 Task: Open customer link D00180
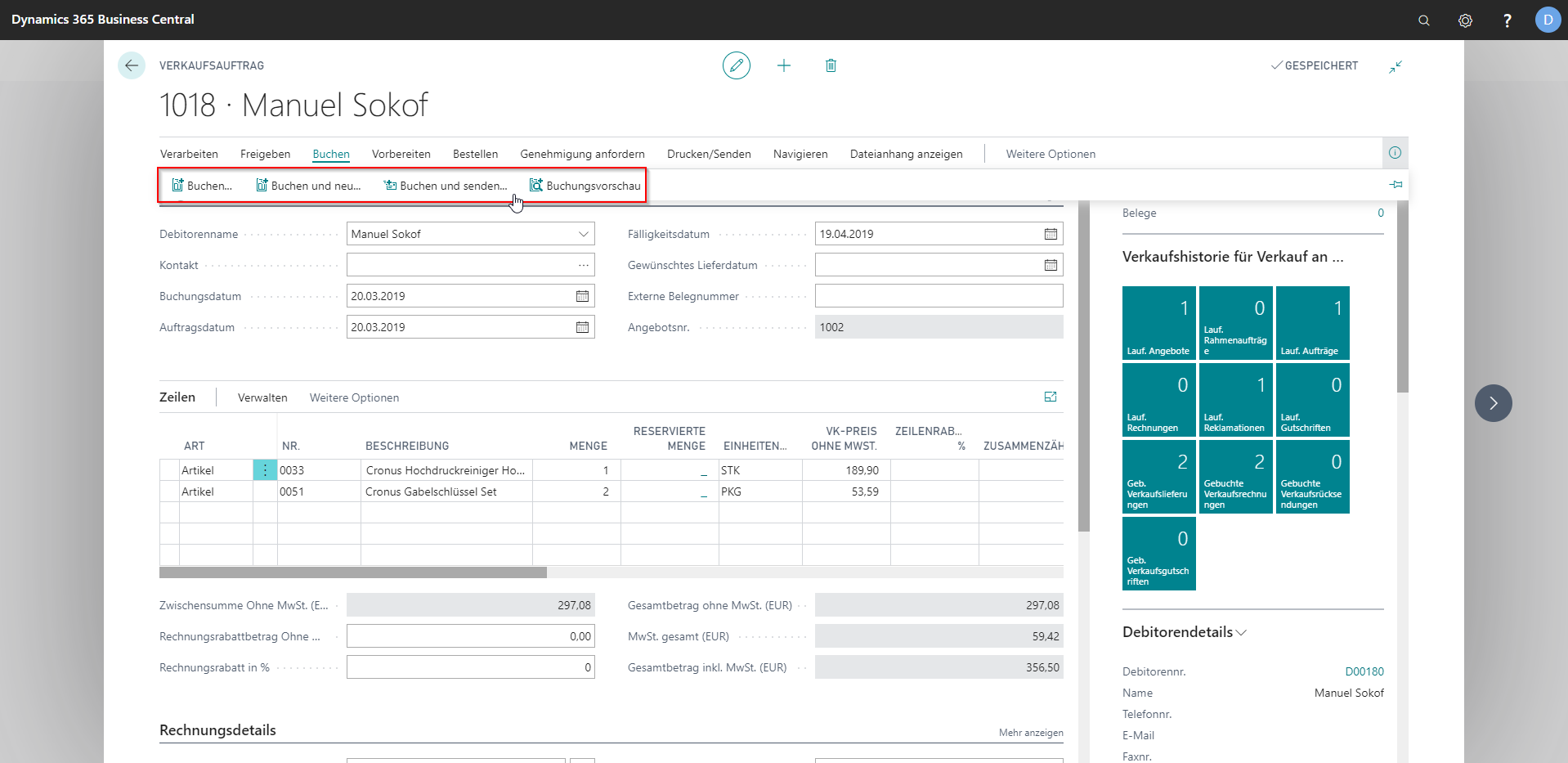click(1364, 671)
